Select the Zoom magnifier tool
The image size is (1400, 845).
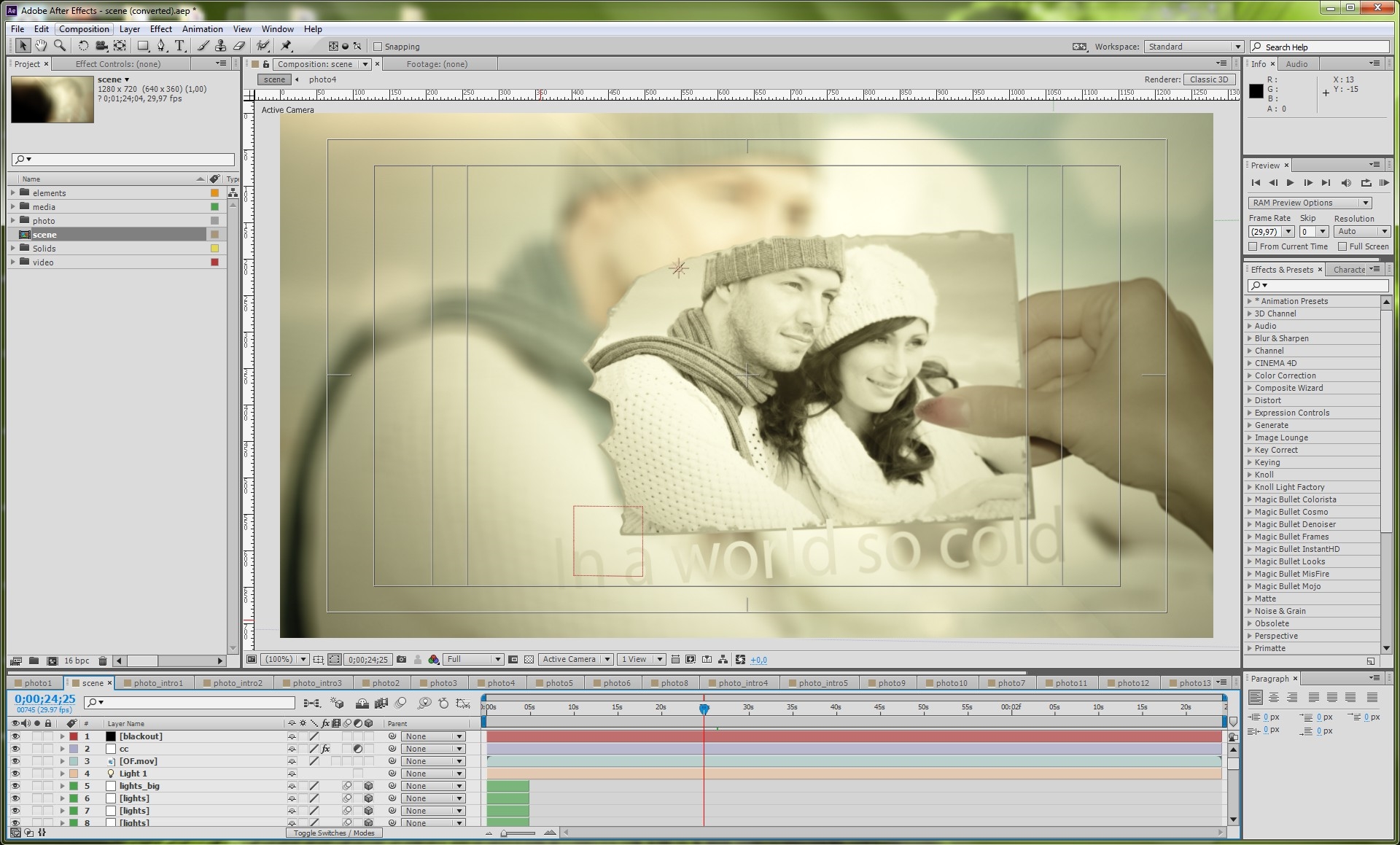pos(60,46)
